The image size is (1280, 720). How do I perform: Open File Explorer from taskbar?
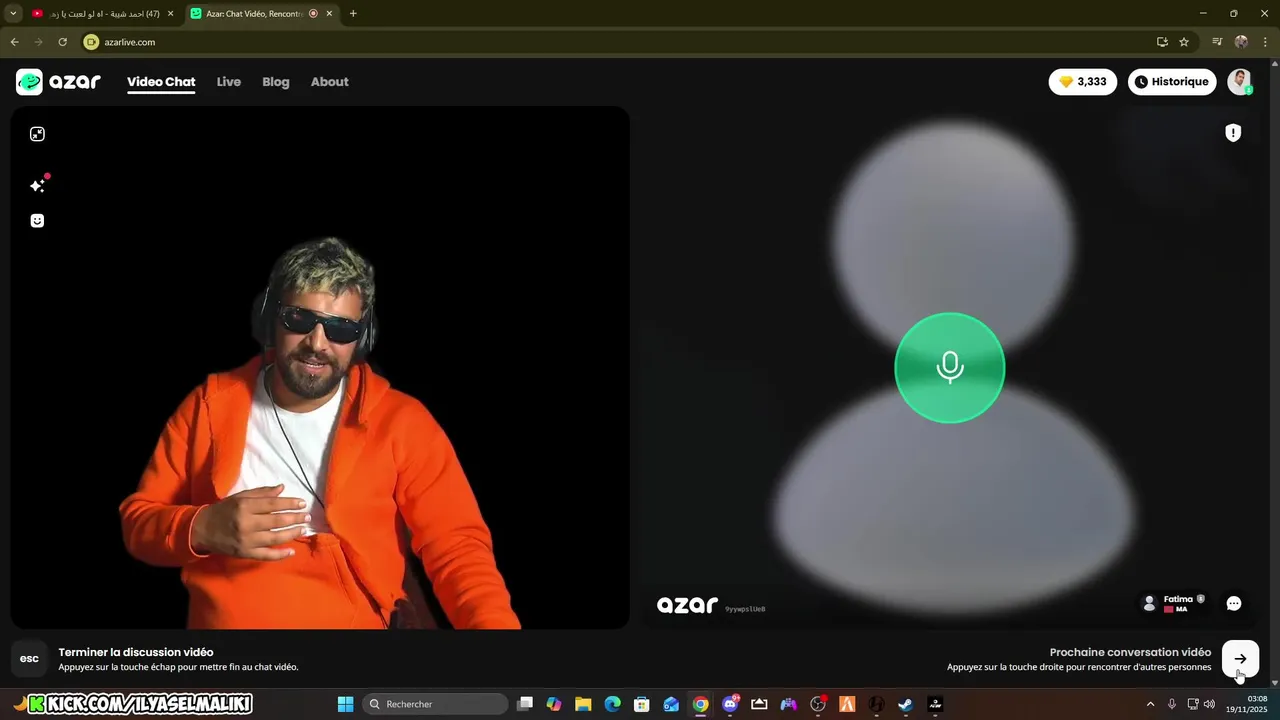pyautogui.click(x=583, y=704)
